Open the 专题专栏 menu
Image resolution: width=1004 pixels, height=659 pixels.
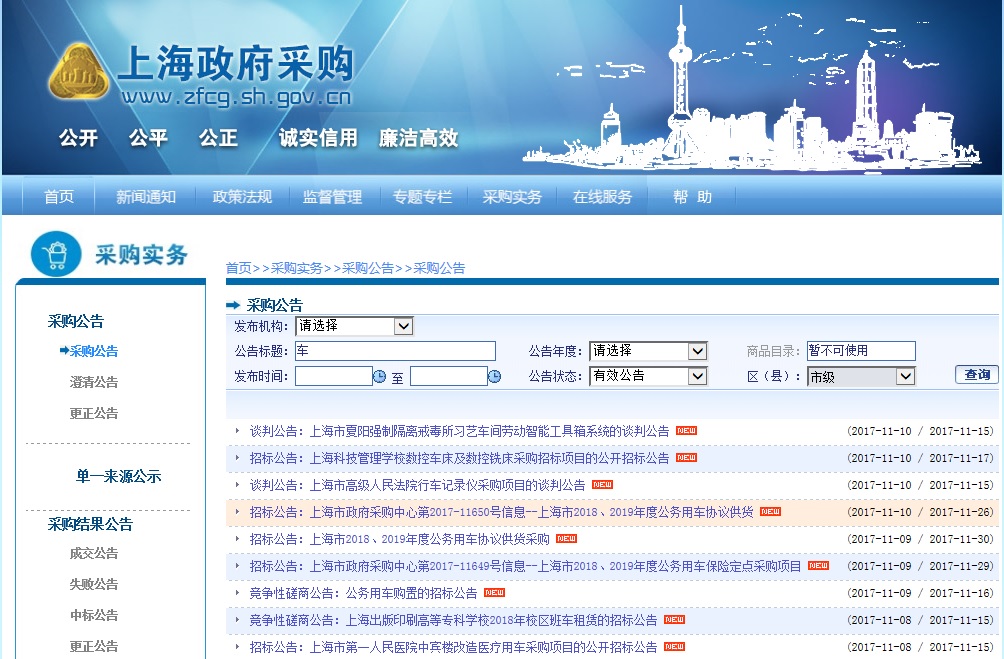coord(423,197)
